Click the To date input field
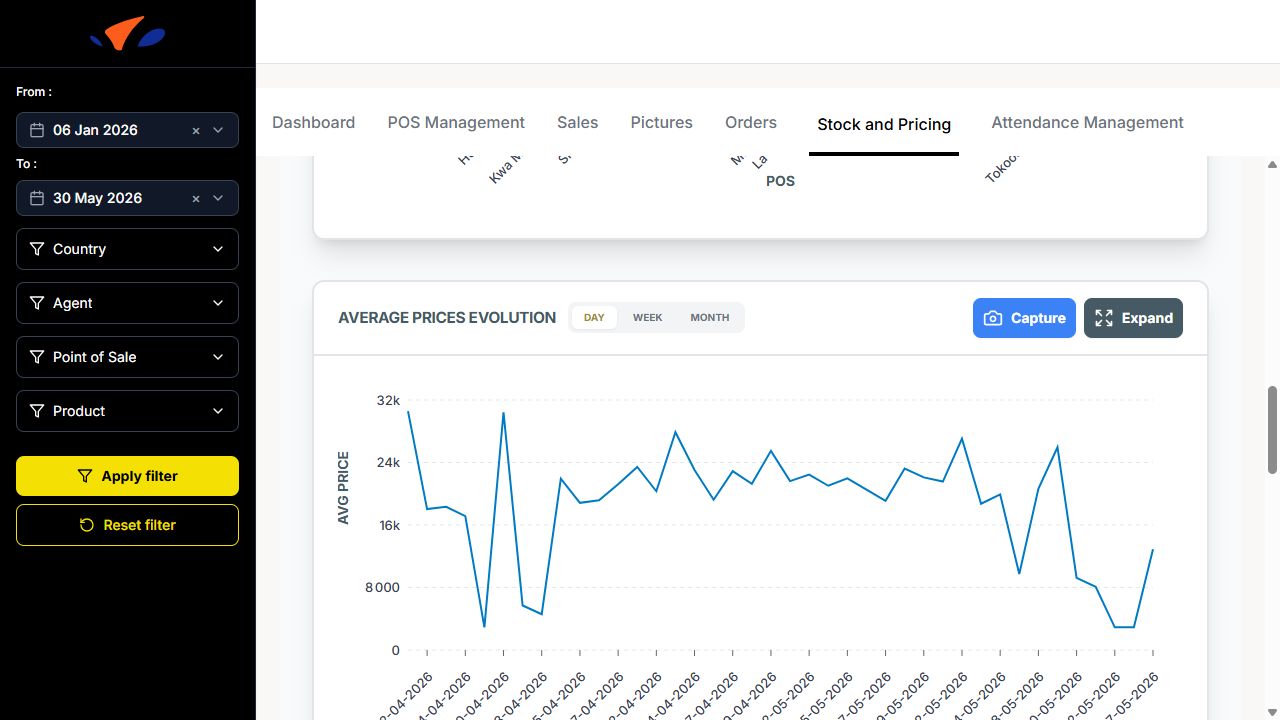 [x=127, y=198]
